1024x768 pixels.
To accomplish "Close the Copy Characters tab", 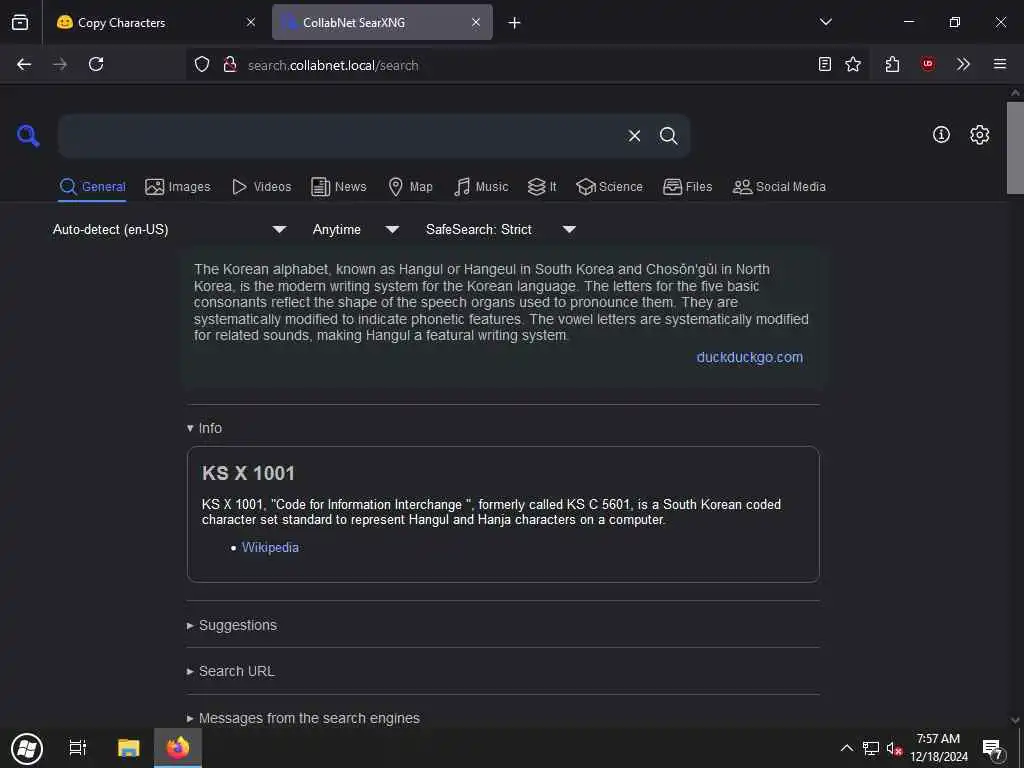I will pyautogui.click(x=251, y=22).
